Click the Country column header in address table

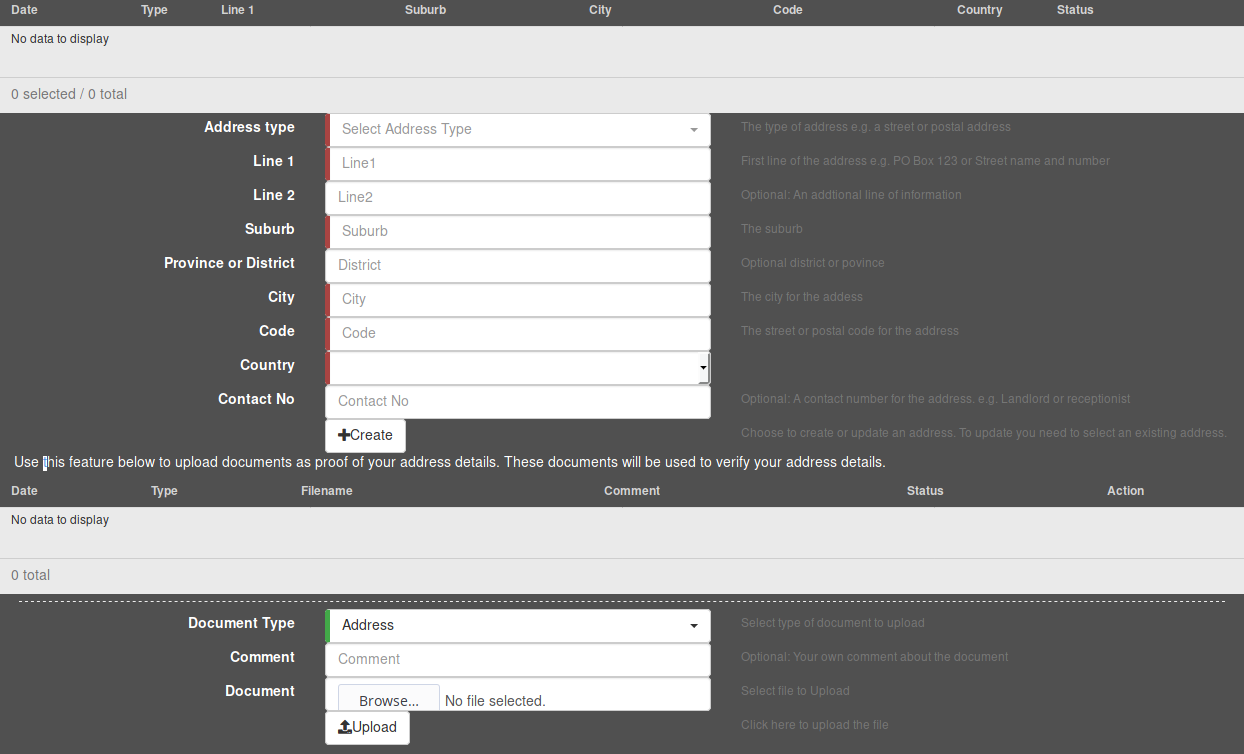coord(978,10)
